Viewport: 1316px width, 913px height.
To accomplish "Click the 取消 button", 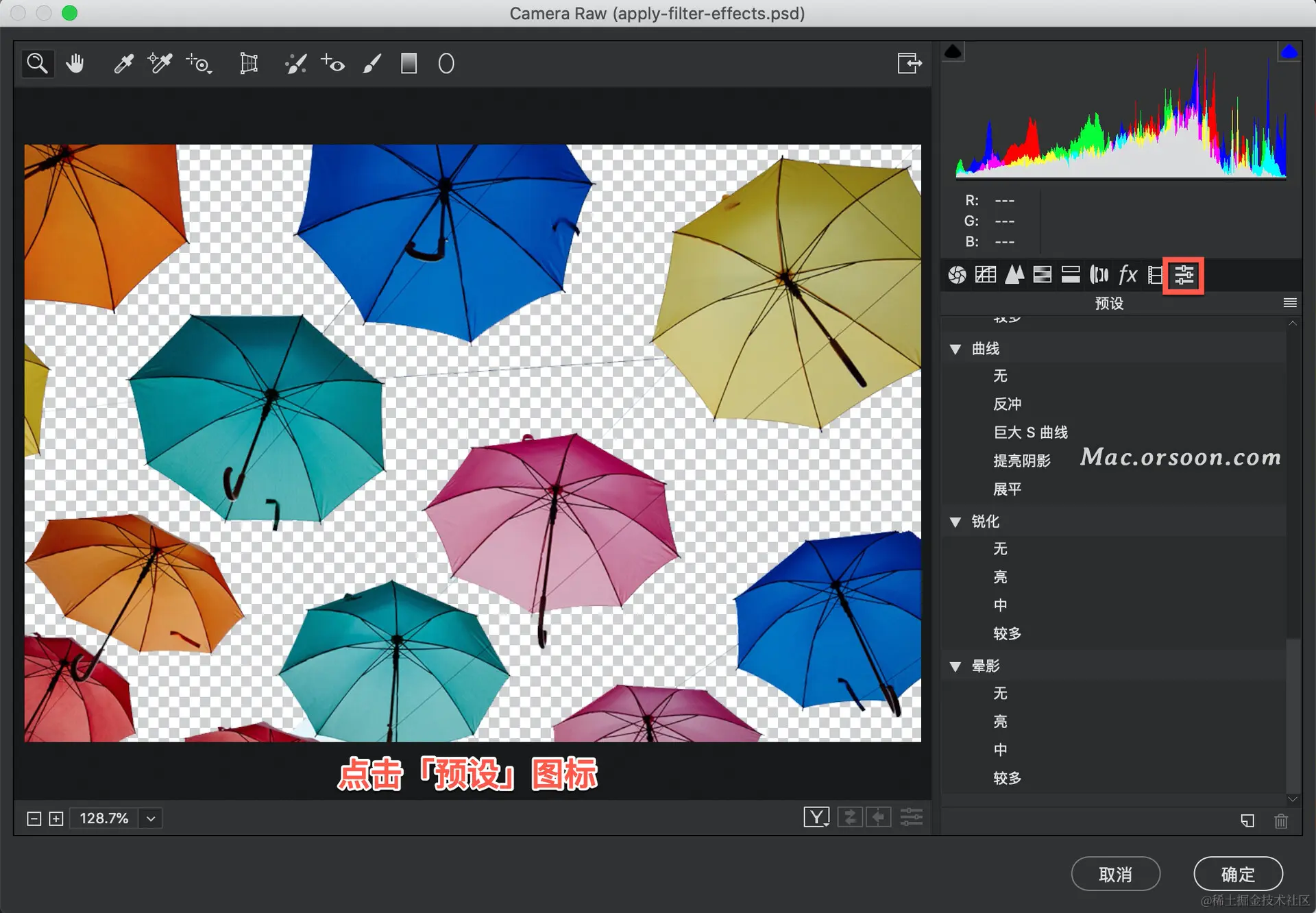I will (1115, 874).
